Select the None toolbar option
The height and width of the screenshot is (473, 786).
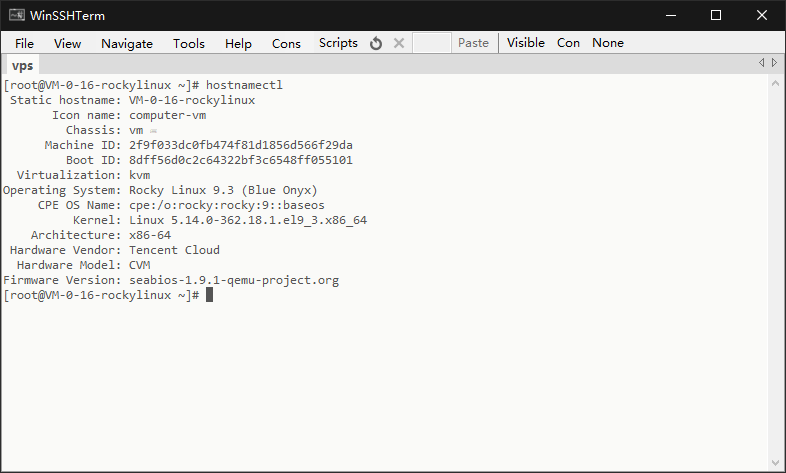pyautogui.click(x=608, y=43)
